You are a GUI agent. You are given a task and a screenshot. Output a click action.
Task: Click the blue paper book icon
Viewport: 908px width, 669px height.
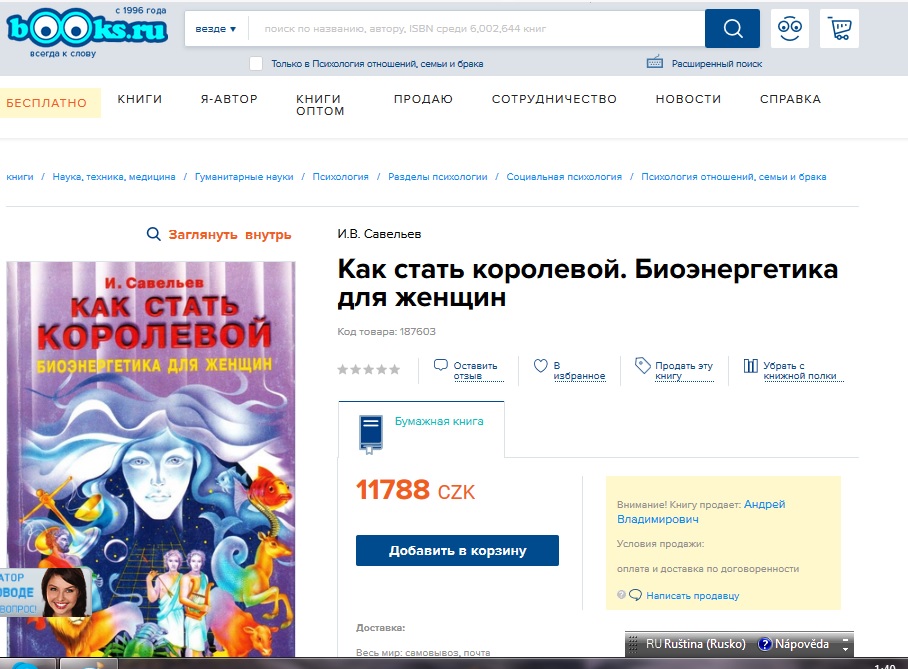(x=371, y=434)
